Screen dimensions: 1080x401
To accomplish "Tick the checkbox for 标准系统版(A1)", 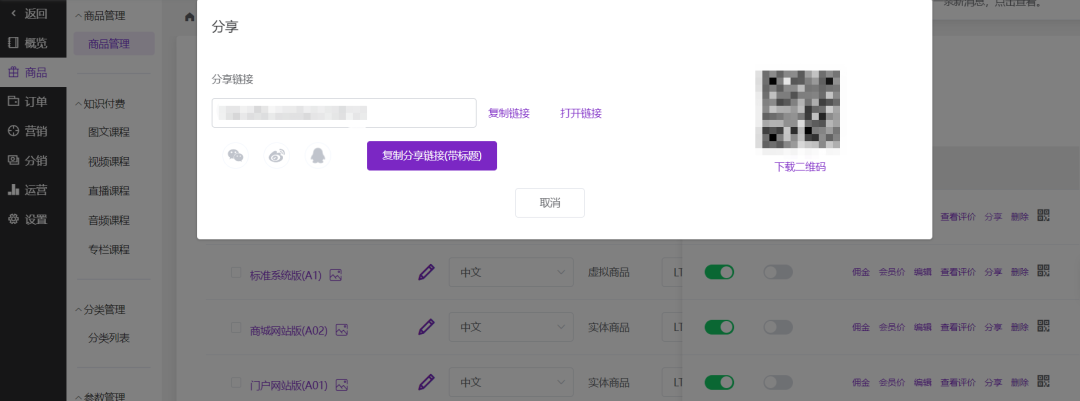I will [x=236, y=273].
